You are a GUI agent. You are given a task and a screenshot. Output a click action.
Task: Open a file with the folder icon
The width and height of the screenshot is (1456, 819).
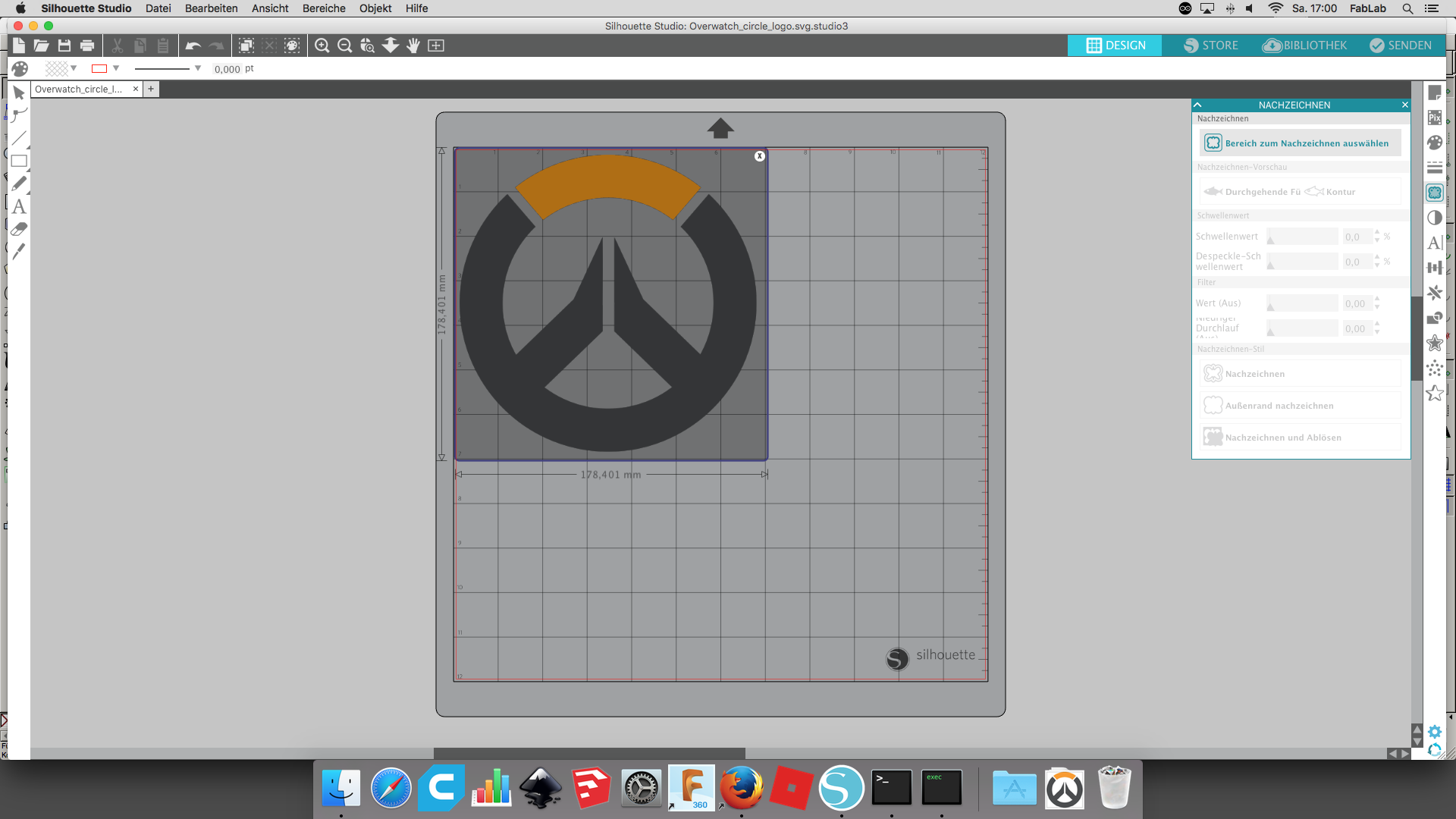click(x=41, y=45)
